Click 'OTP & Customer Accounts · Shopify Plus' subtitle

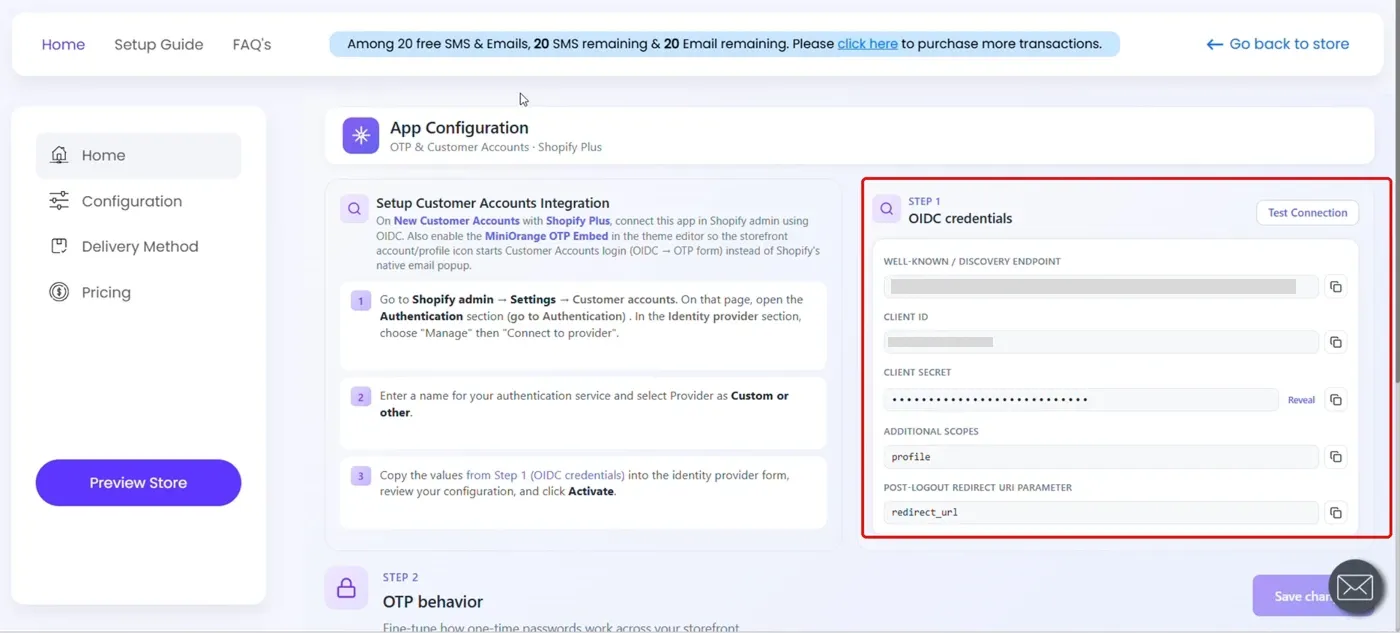(496, 147)
